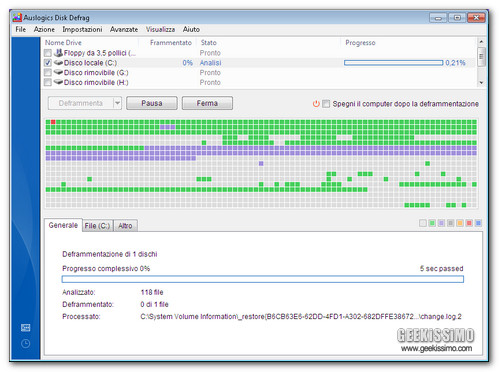Tick the Disco rimovibile (G:) checkbox

tap(48, 72)
